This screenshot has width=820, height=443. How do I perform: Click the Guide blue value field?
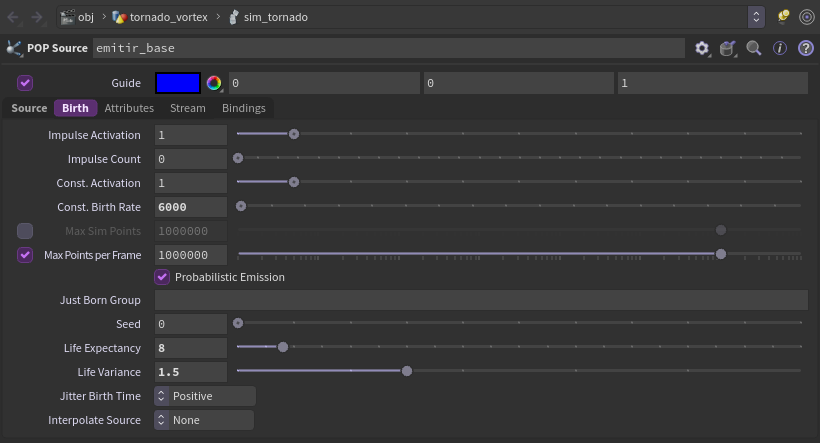point(713,83)
